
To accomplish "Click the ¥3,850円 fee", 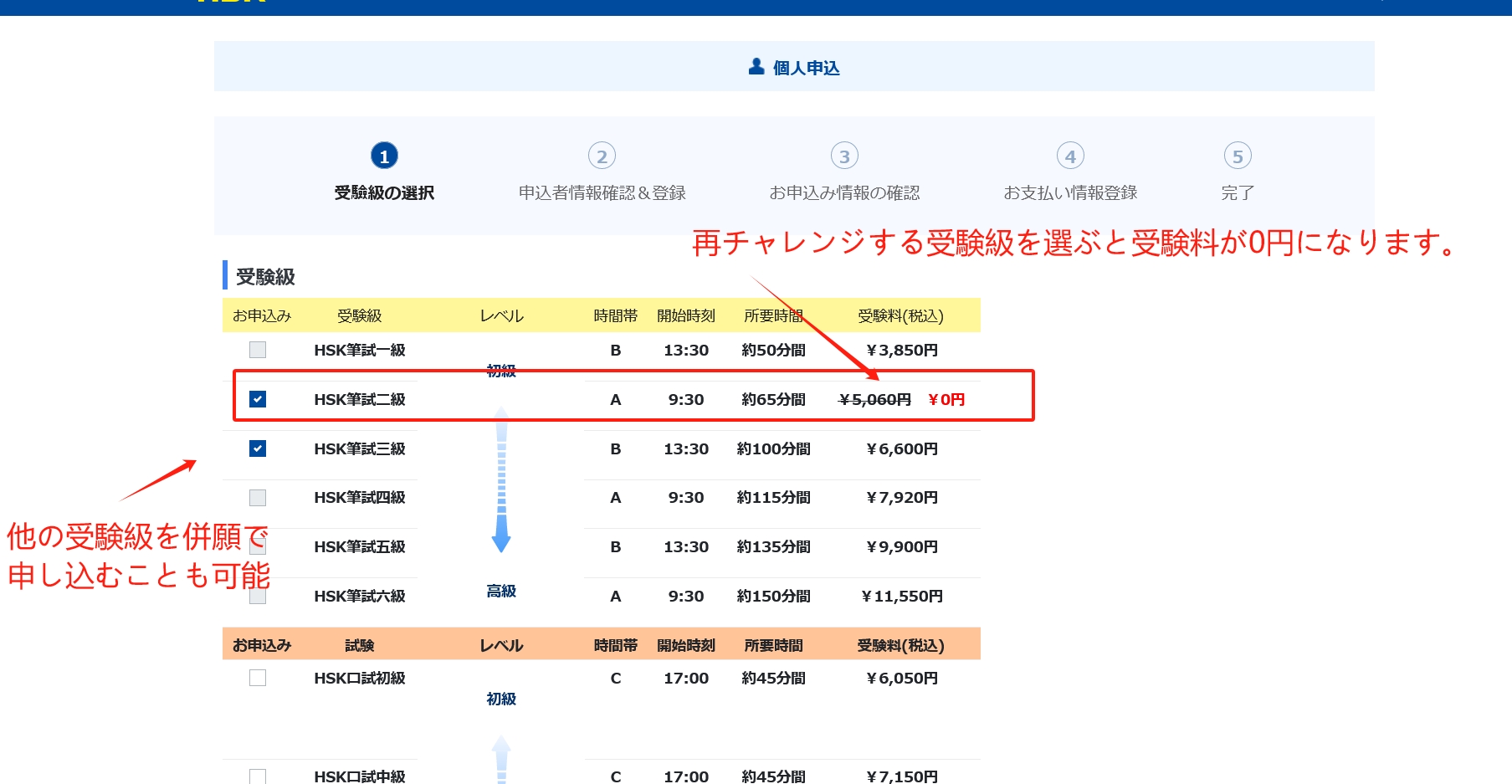I will (x=901, y=350).
